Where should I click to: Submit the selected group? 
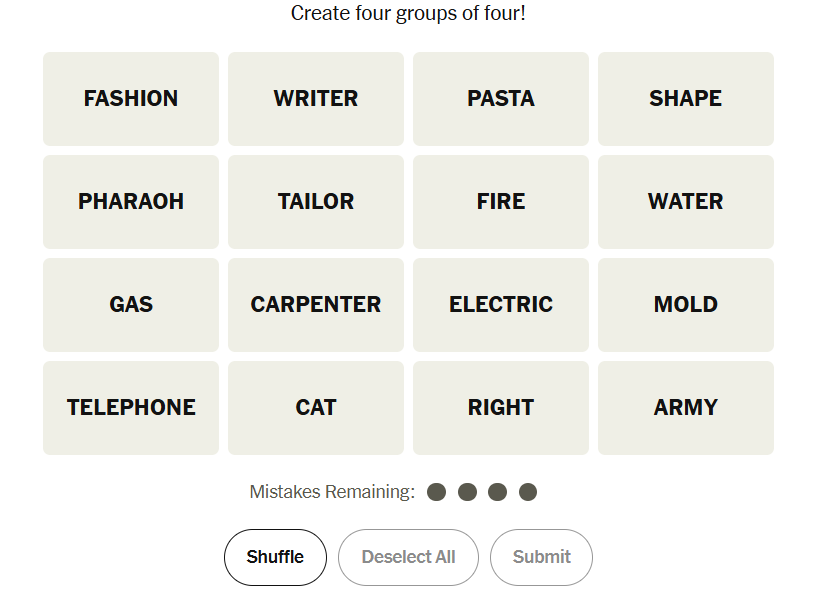tap(541, 557)
